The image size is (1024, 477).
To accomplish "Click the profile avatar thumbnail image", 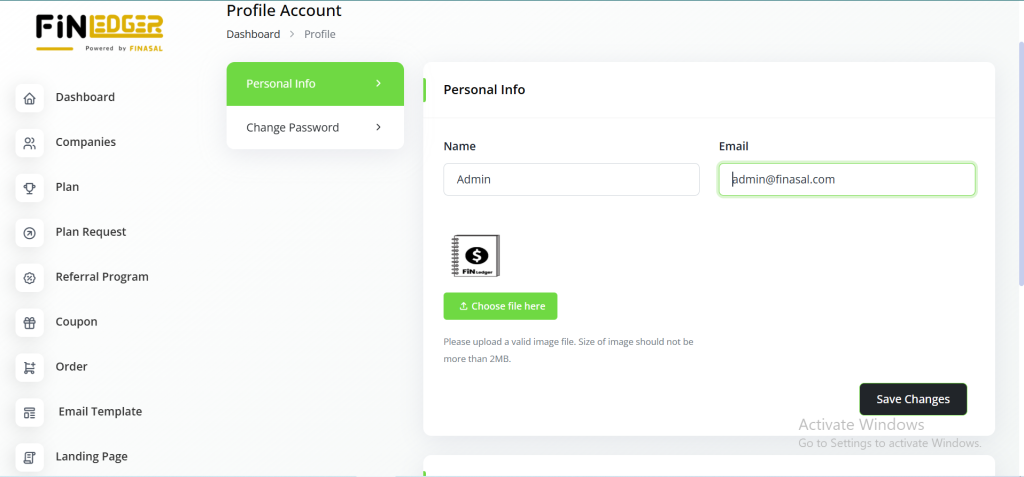I will pos(476,255).
